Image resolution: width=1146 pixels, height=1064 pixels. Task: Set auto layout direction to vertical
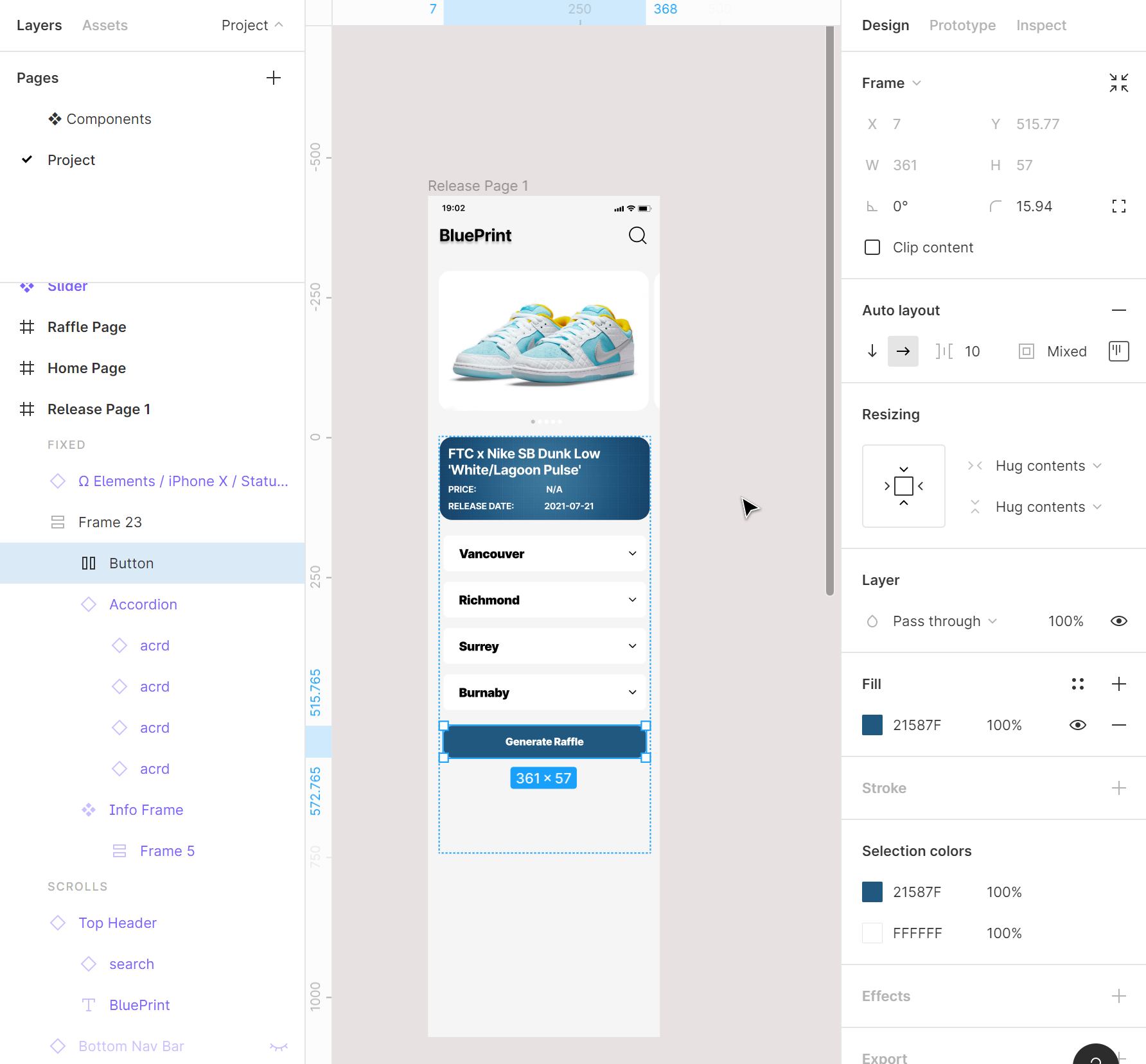click(x=872, y=351)
